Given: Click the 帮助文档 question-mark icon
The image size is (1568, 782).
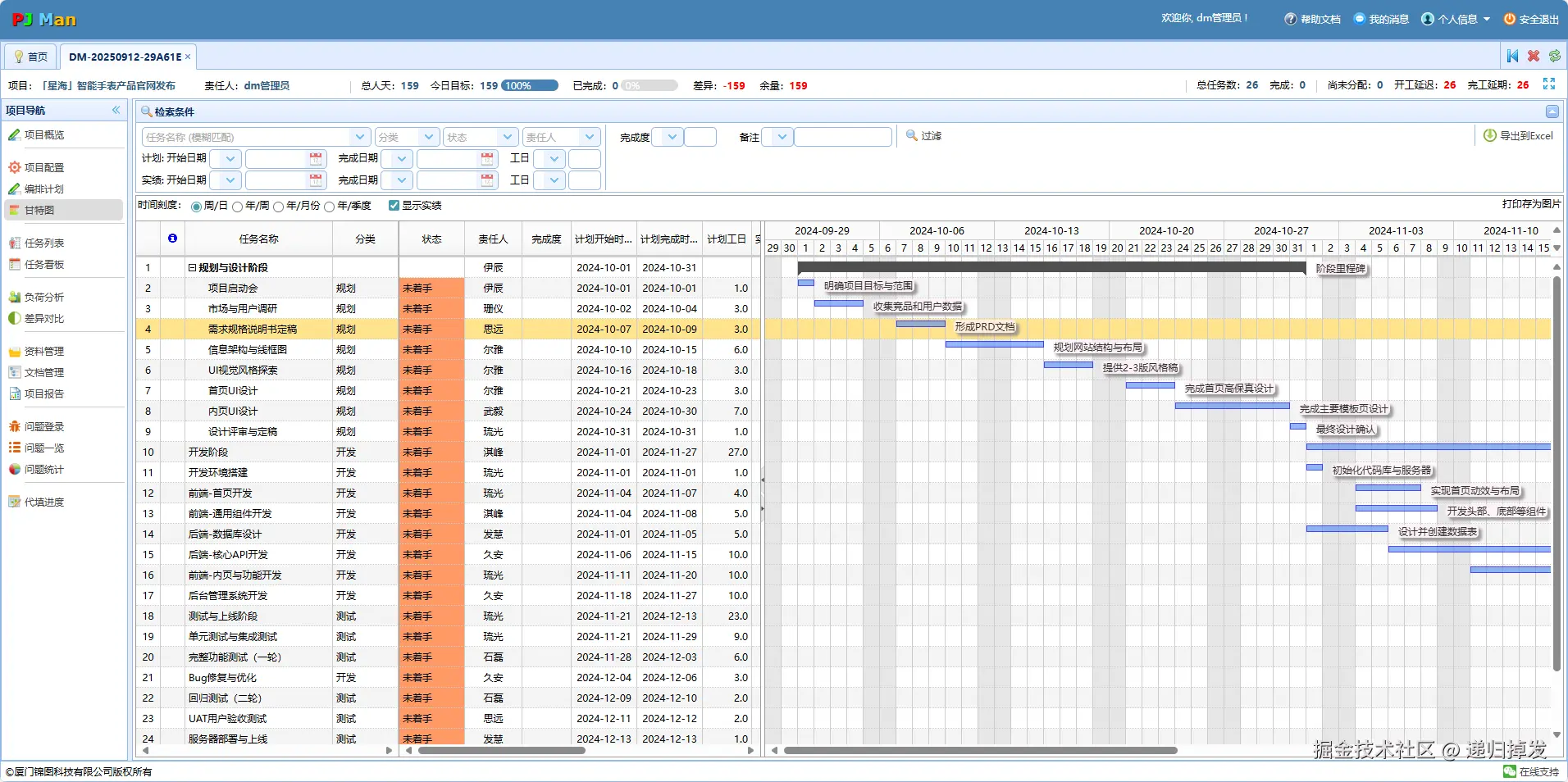Looking at the screenshot, I should coord(1290,19).
